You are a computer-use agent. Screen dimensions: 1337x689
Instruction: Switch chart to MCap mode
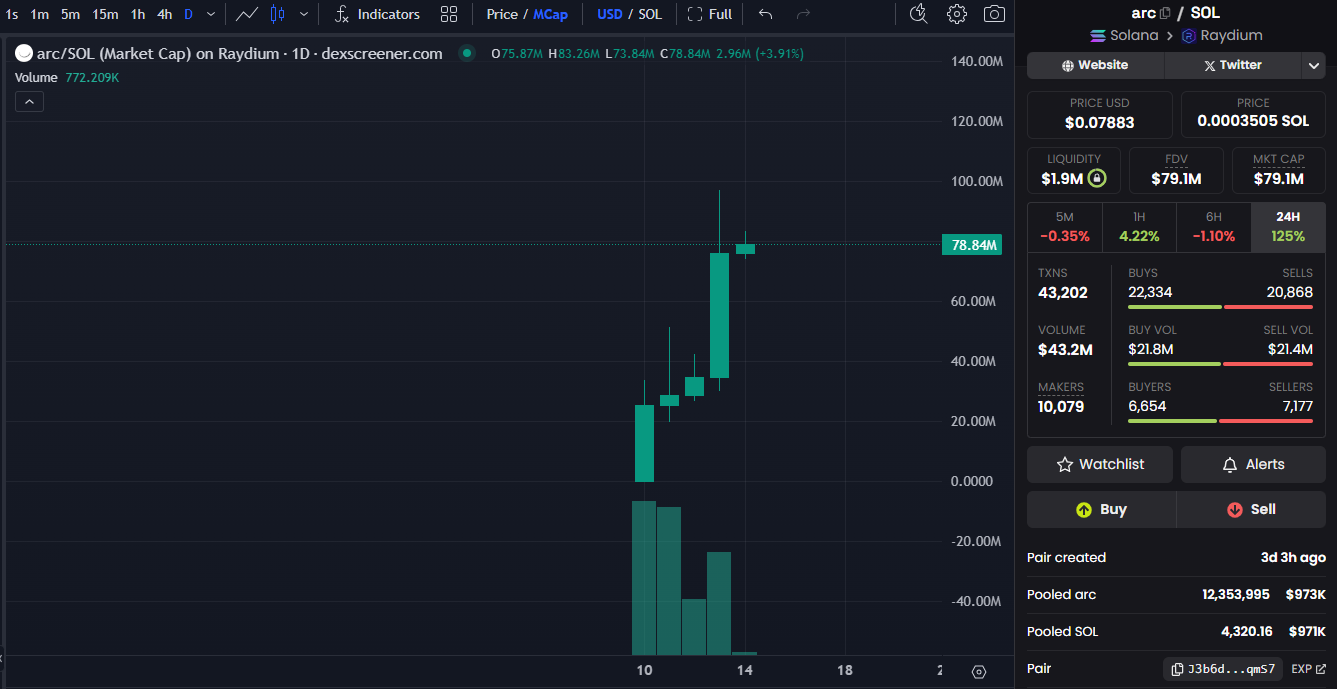pyautogui.click(x=550, y=14)
